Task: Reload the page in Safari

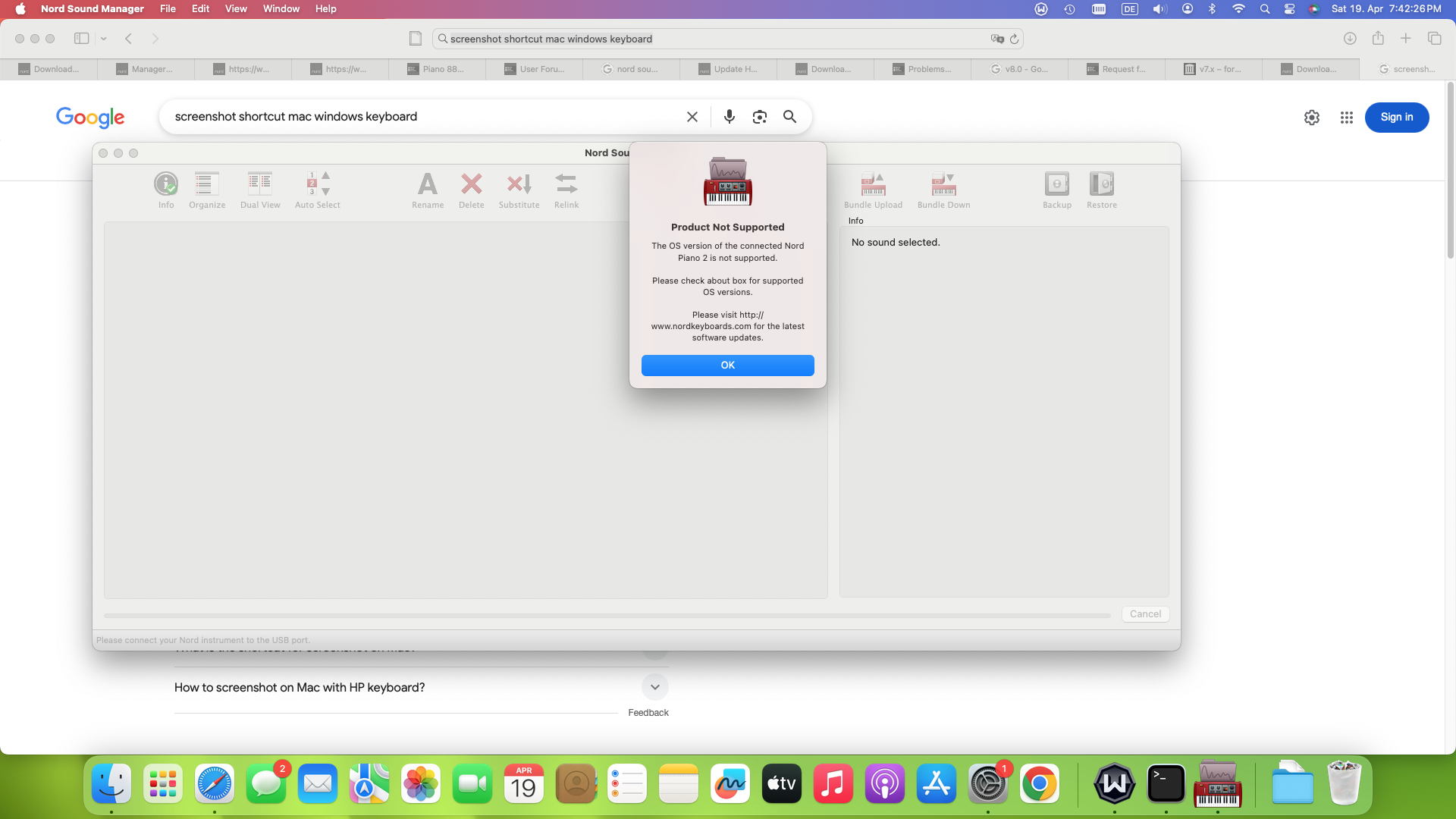Action: (x=1014, y=39)
